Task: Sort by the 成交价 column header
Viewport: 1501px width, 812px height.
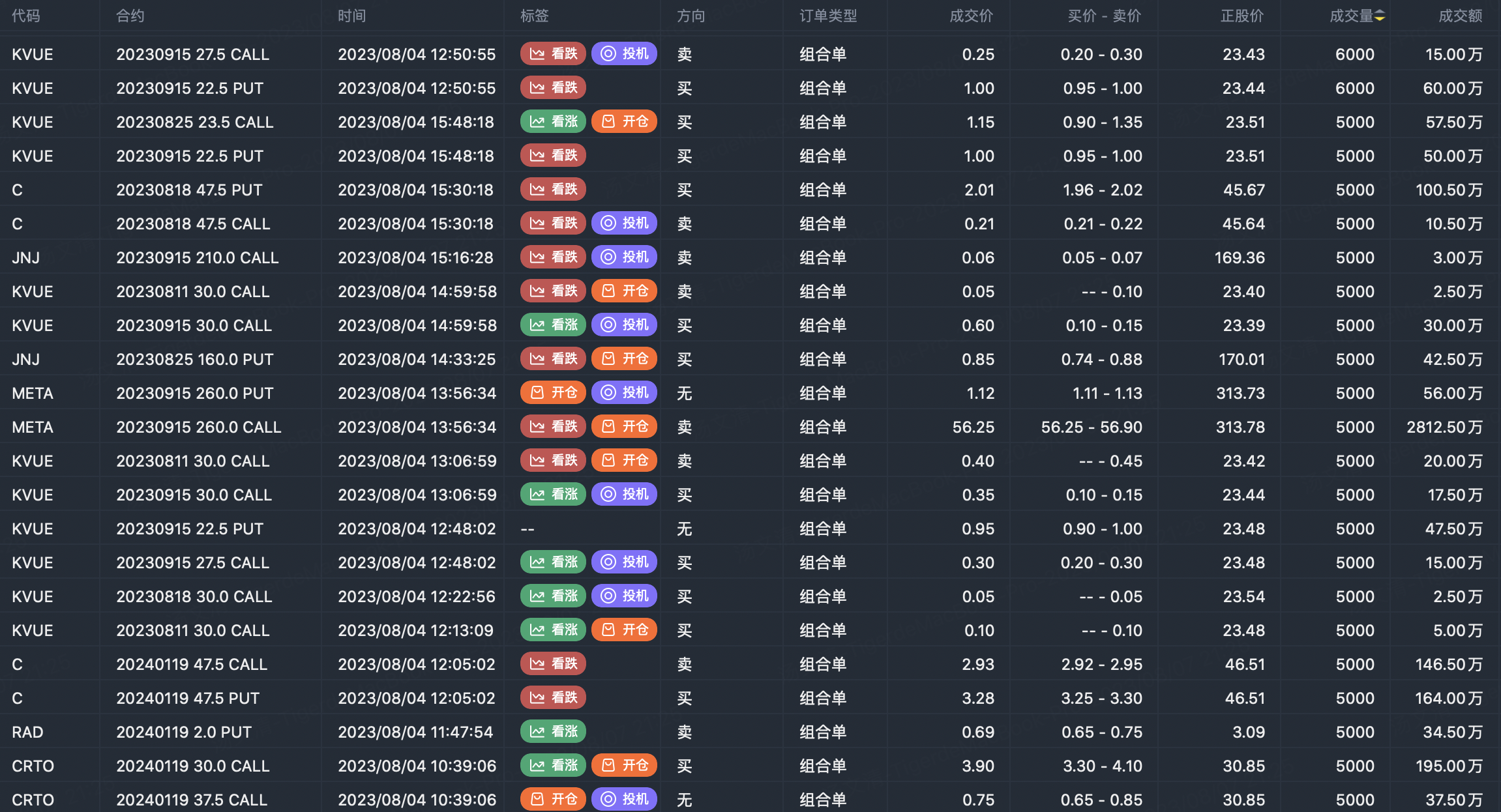Action: coord(971,16)
